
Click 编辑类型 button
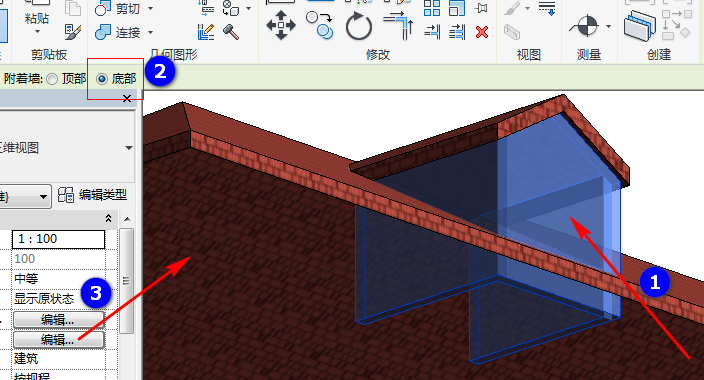point(92,195)
